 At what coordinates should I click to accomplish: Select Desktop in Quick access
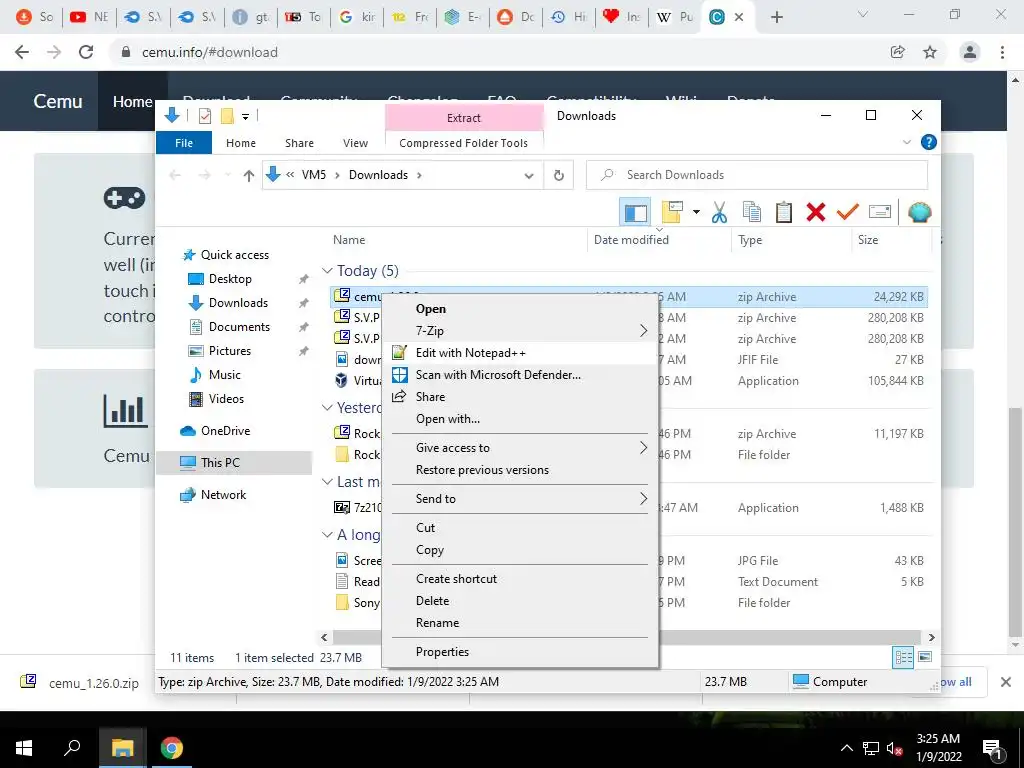click(x=230, y=279)
